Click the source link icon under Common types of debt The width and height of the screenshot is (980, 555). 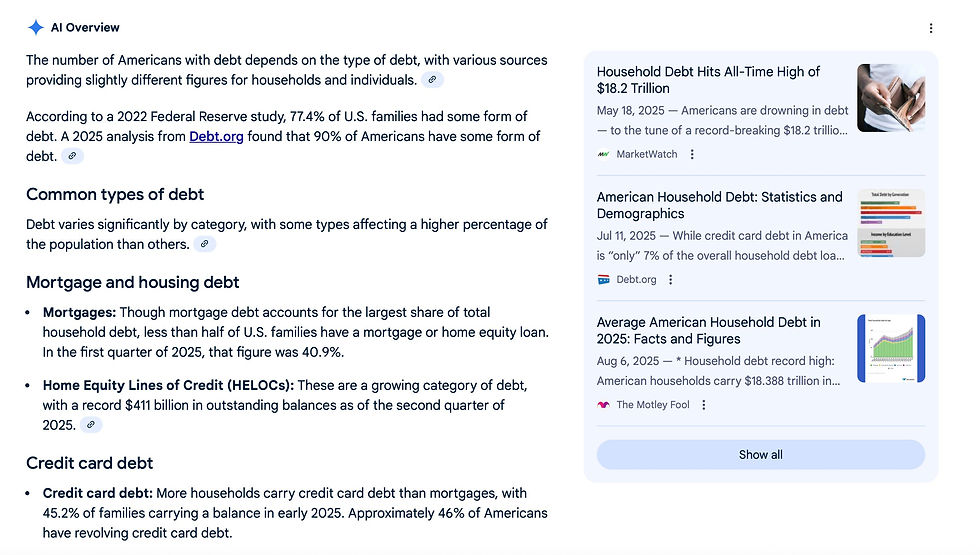(x=204, y=244)
